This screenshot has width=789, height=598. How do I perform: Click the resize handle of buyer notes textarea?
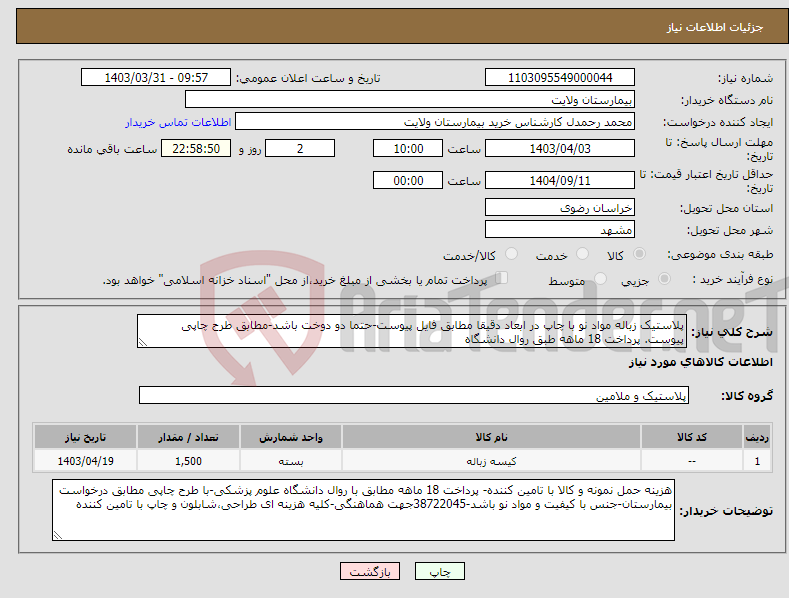click(57, 536)
